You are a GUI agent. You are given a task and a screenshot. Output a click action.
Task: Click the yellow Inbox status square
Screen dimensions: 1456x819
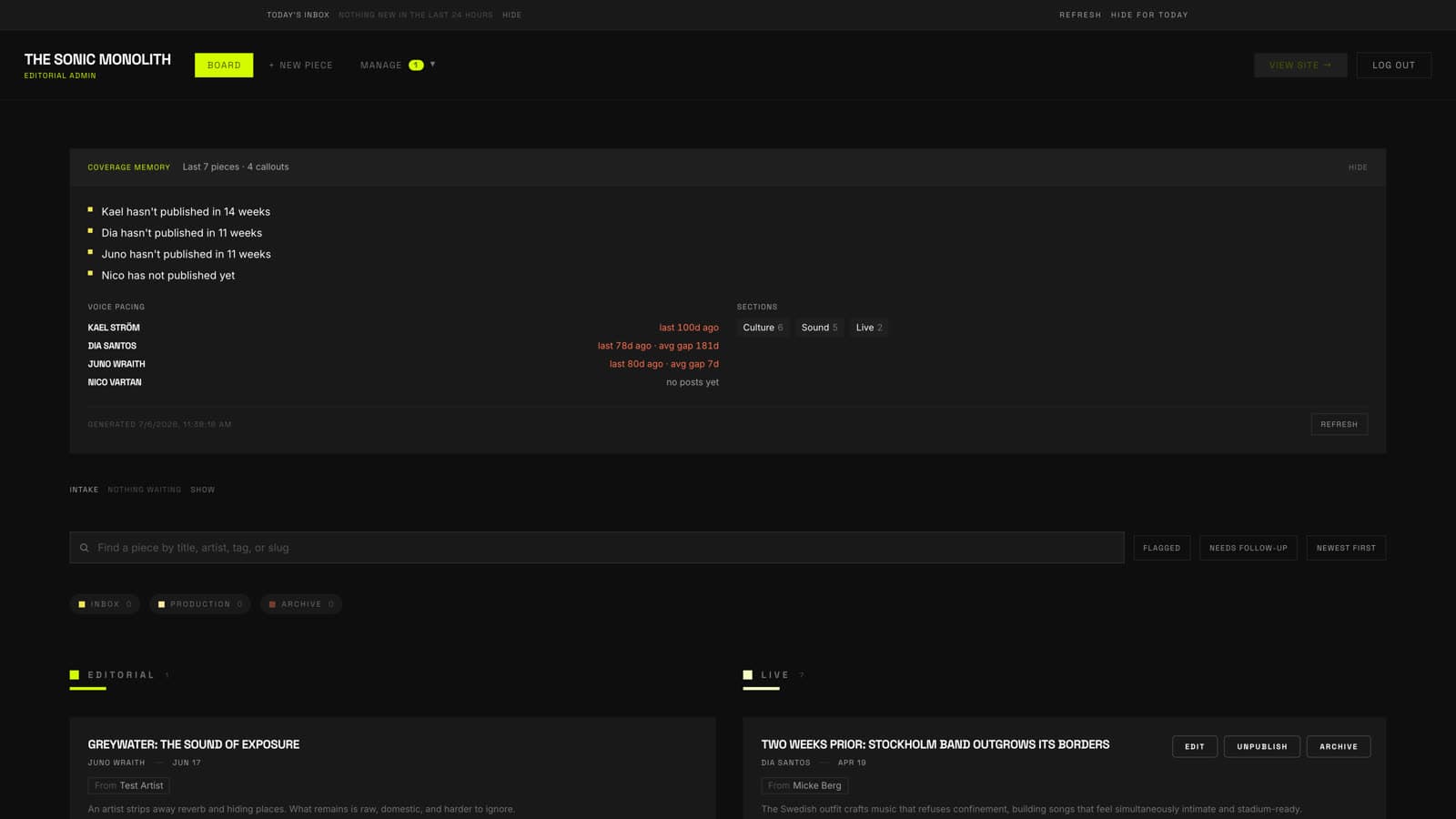click(x=82, y=604)
